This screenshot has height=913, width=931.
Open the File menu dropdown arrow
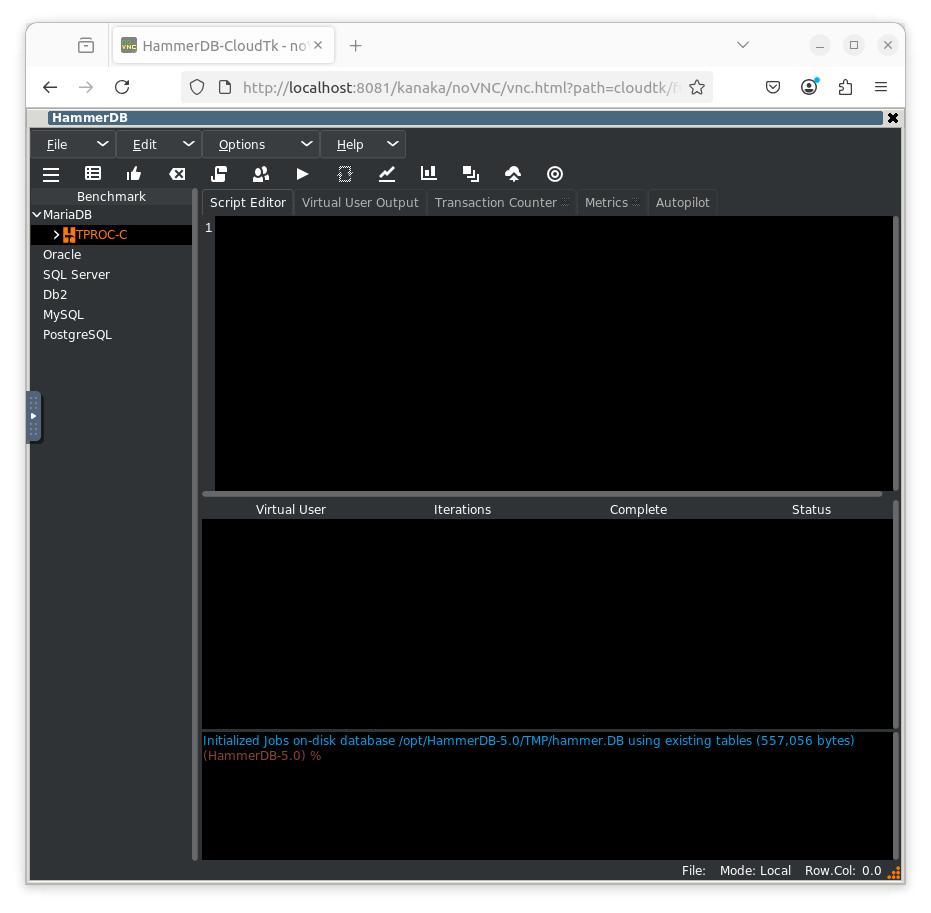[102, 144]
